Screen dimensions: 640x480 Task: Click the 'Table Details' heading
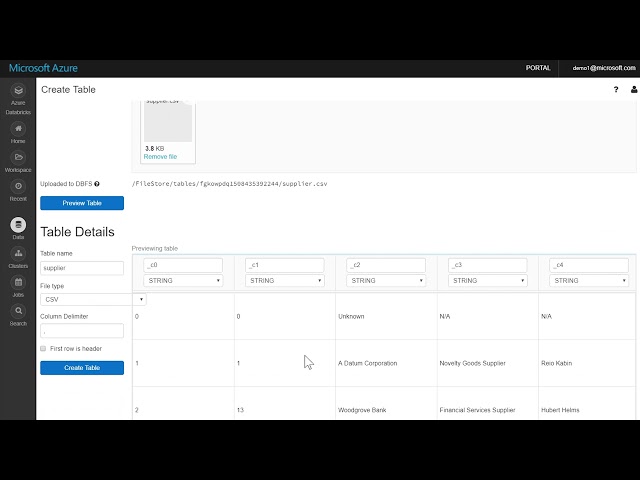[x=78, y=232]
